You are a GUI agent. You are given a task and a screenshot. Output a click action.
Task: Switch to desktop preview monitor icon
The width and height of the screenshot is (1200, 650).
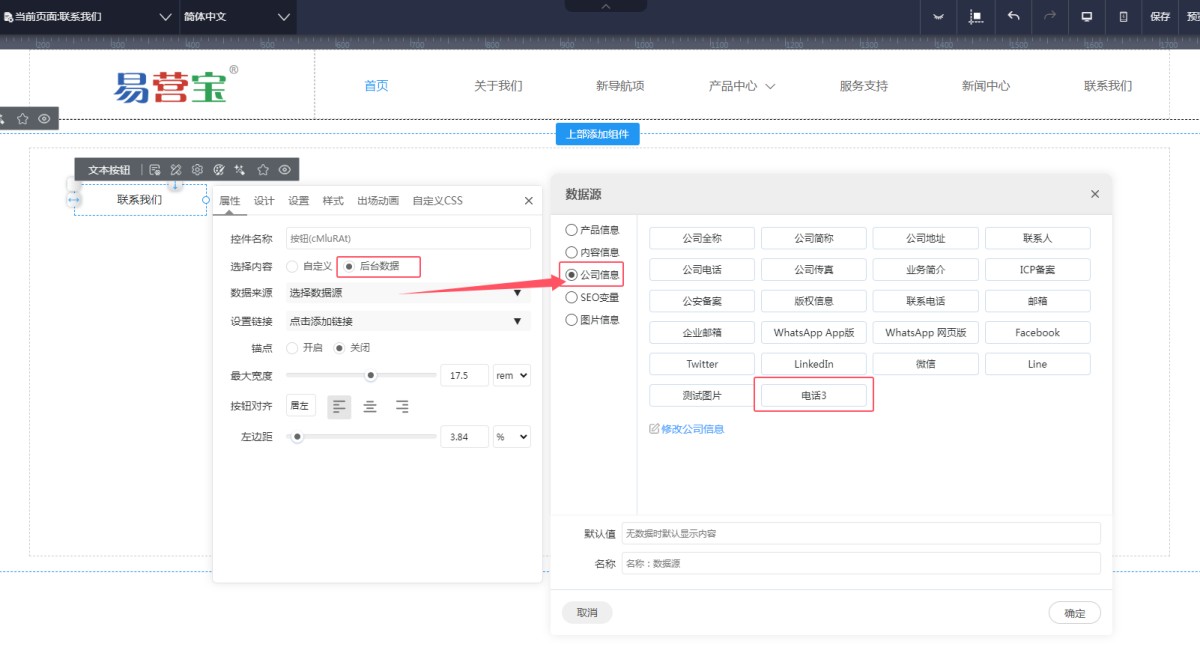1086,16
